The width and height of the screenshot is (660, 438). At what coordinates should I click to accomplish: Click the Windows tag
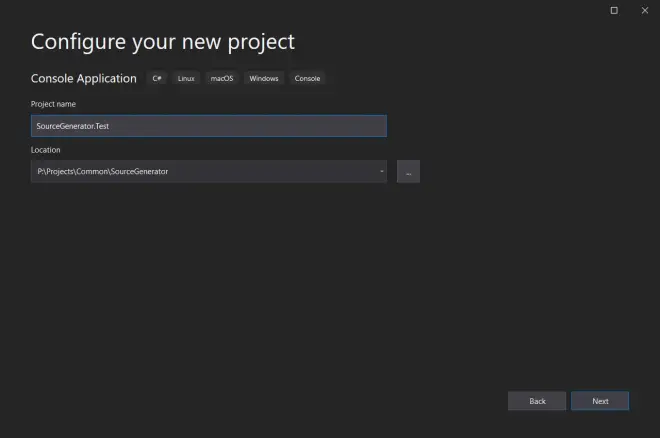(264, 78)
